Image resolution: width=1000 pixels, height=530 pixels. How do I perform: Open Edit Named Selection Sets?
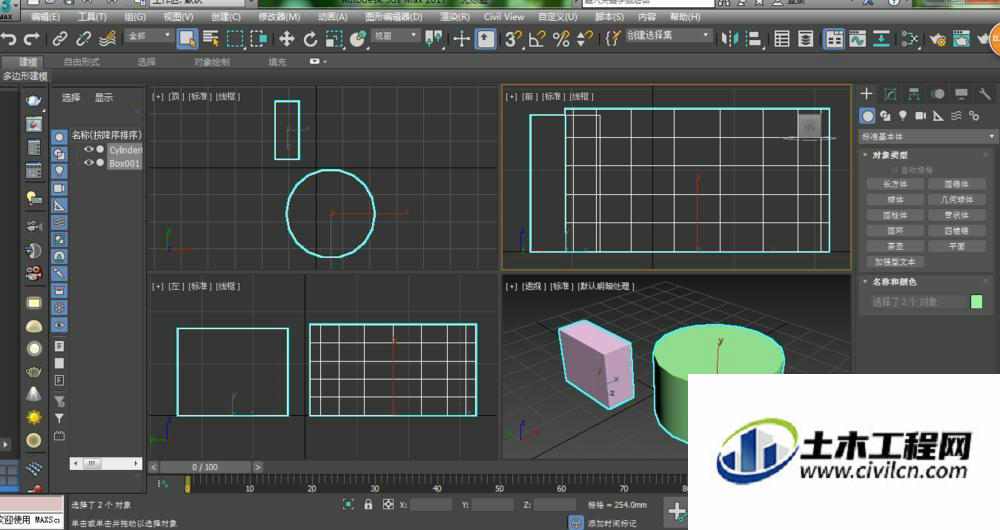coord(612,39)
